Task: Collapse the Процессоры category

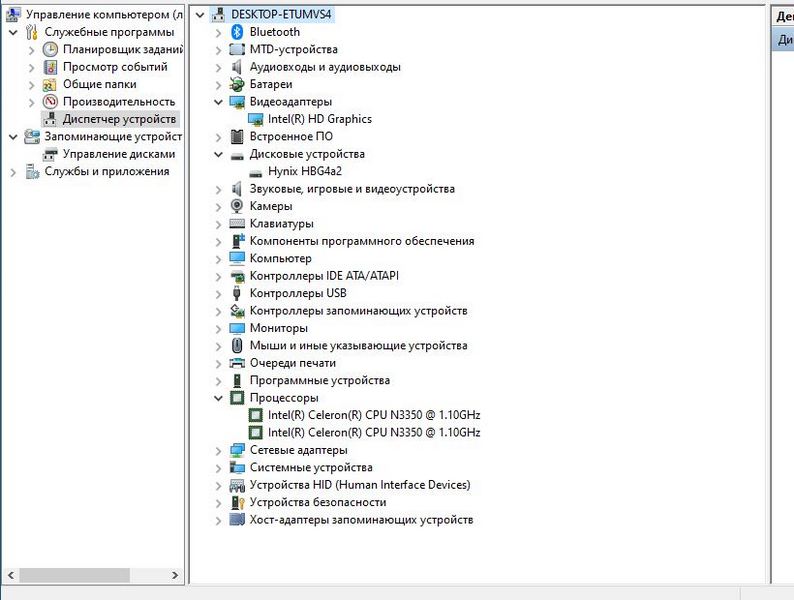Action: (219, 398)
